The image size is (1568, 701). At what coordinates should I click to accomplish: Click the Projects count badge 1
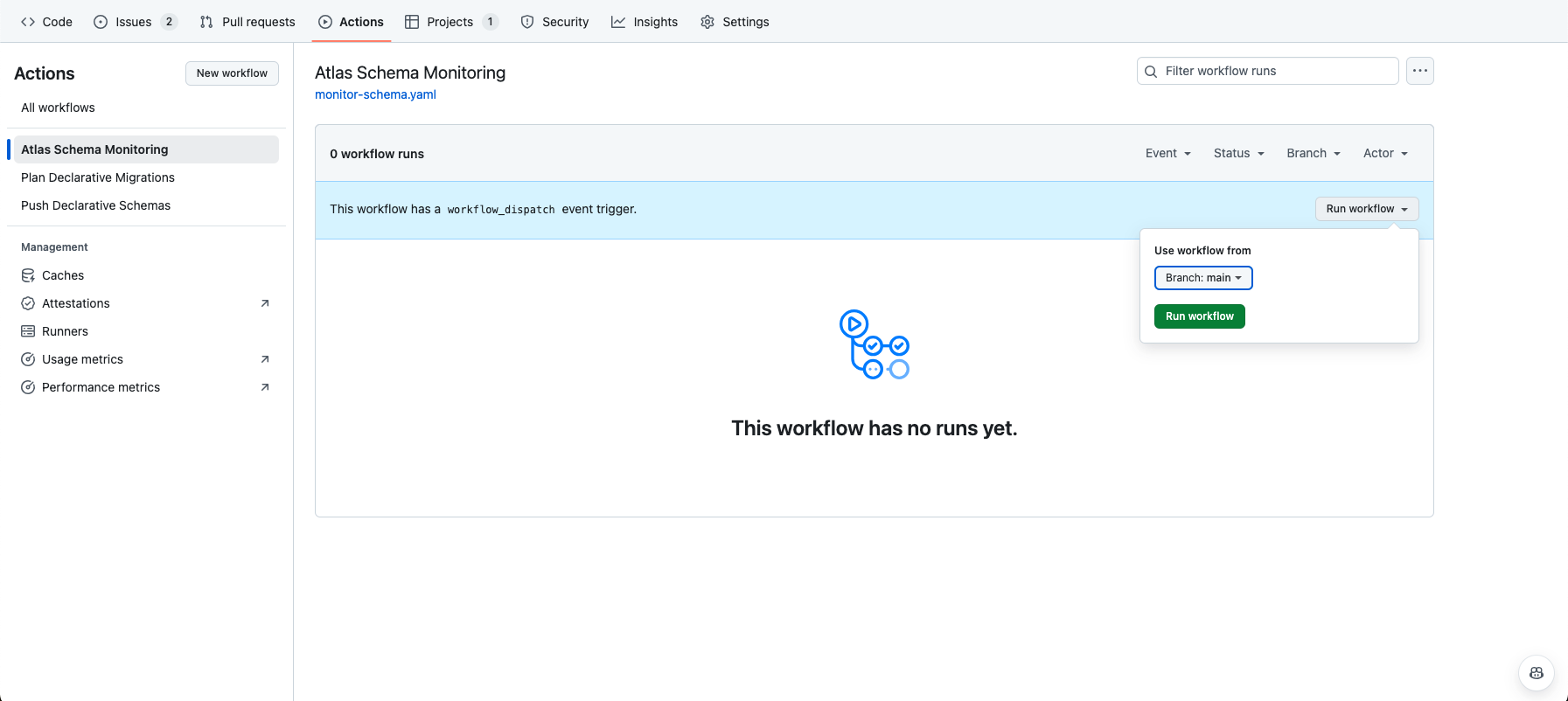coord(491,22)
